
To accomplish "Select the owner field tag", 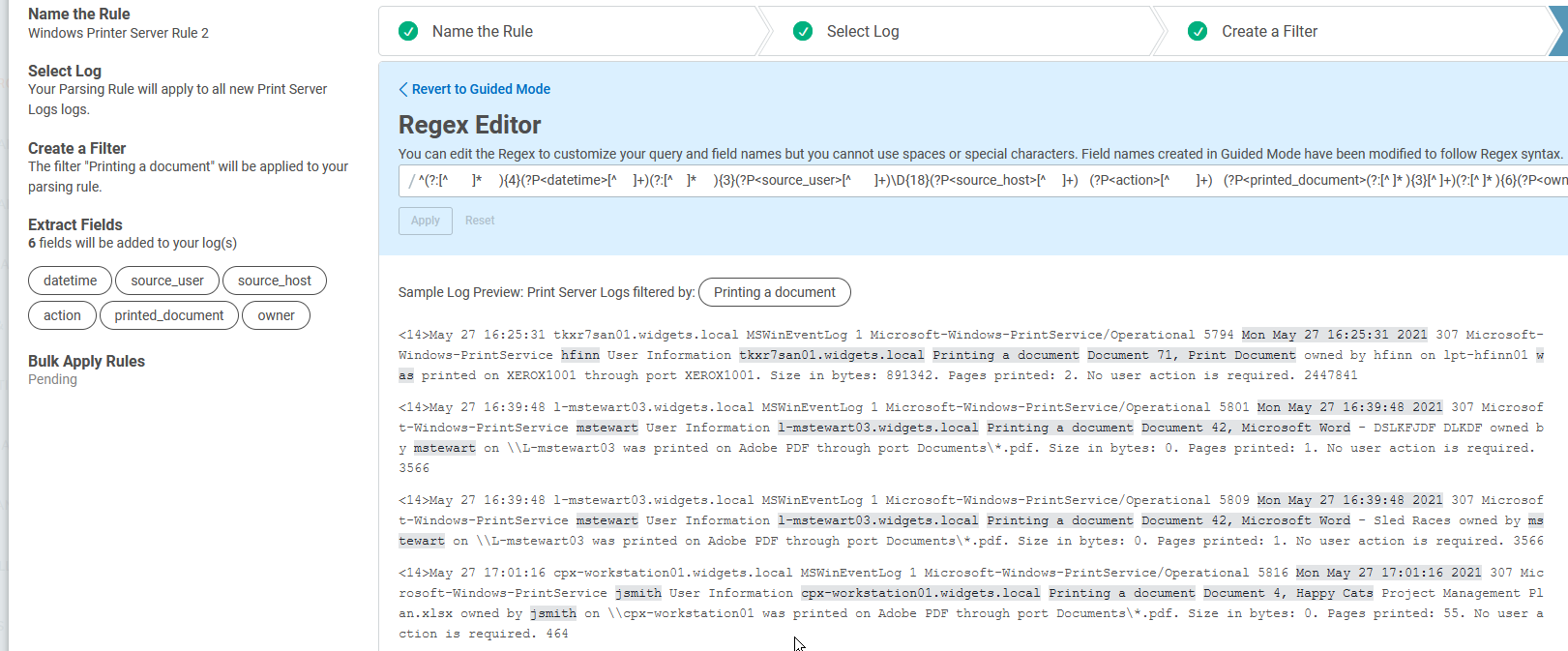I will pyautogui.click(x=277, y=315).
